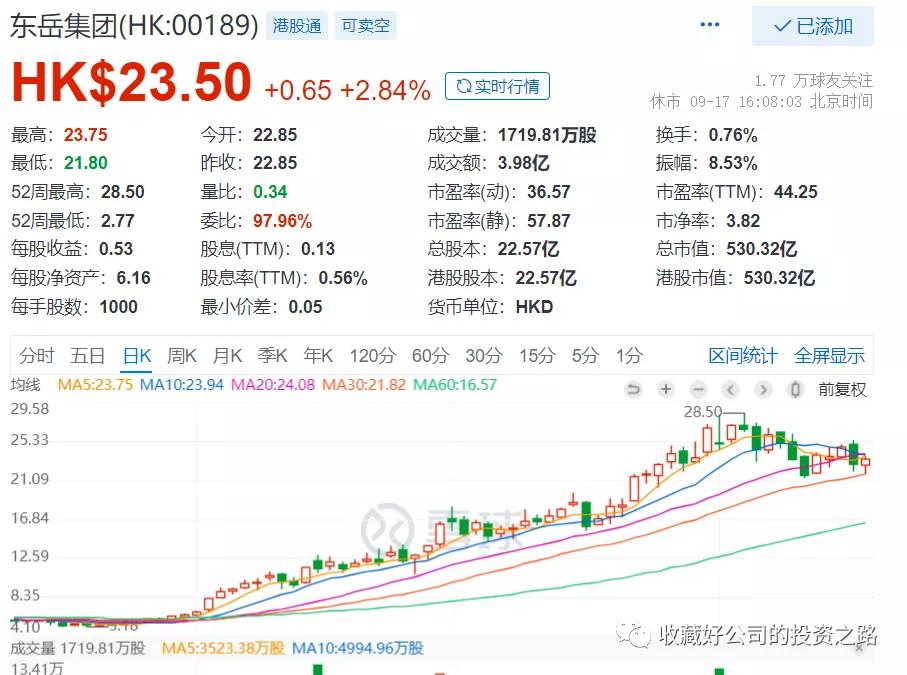Zoom in on the chart with the plus icon
The image size is (907, 675).
(x=666, y=389)
